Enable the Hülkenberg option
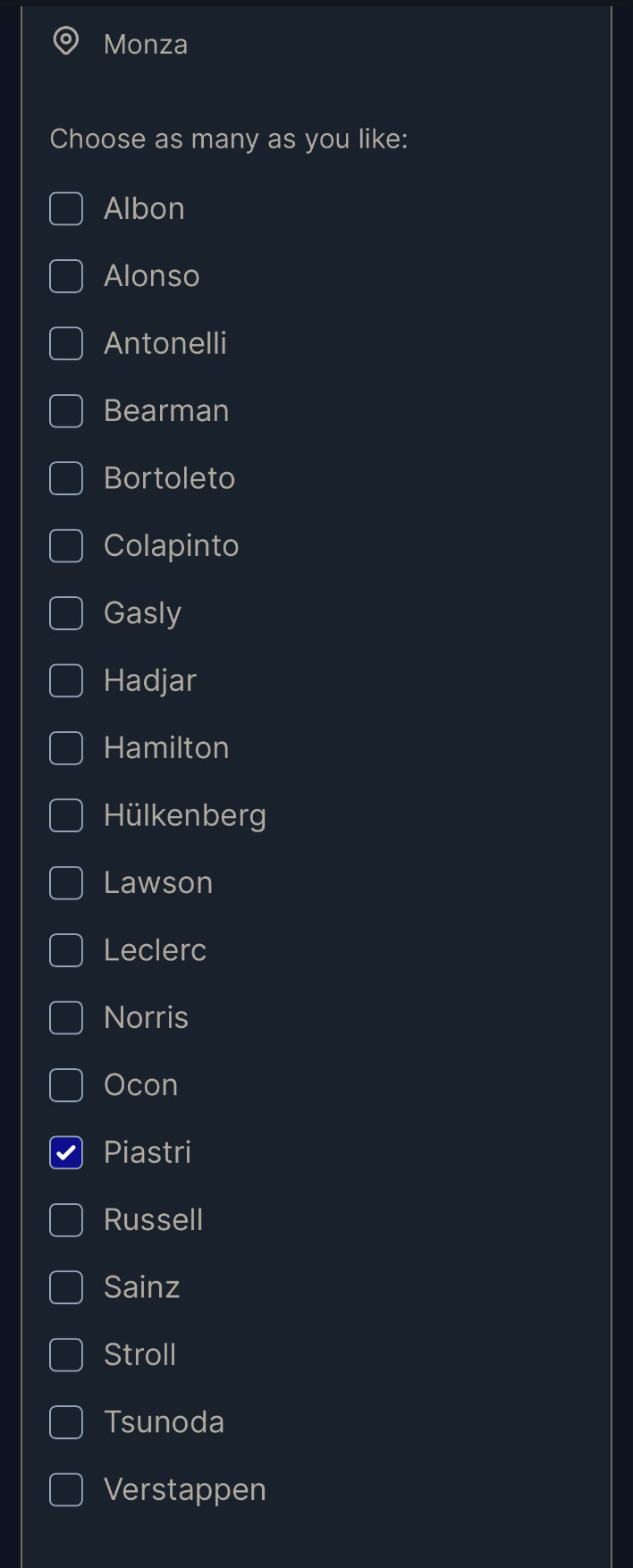Screen dimensions: 633x1568 (x=66, y=815)
